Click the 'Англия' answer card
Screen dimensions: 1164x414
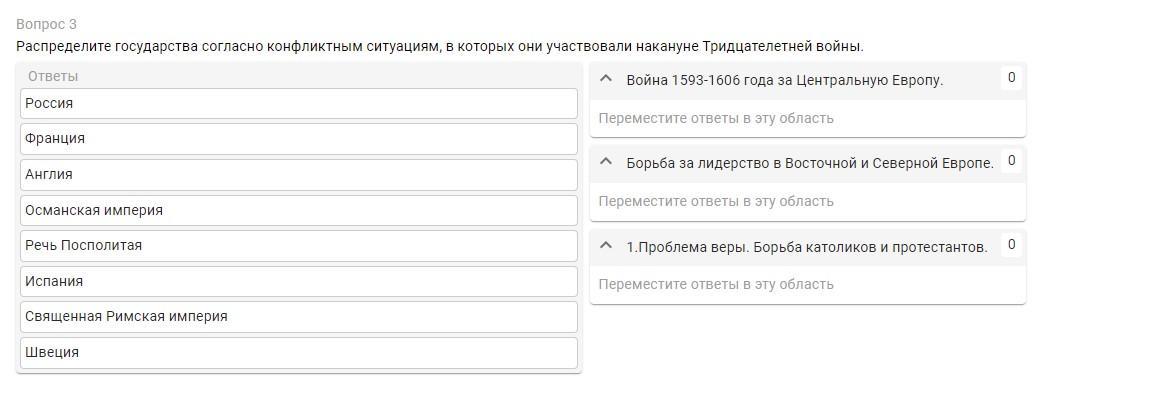click(x=298, y=174)
